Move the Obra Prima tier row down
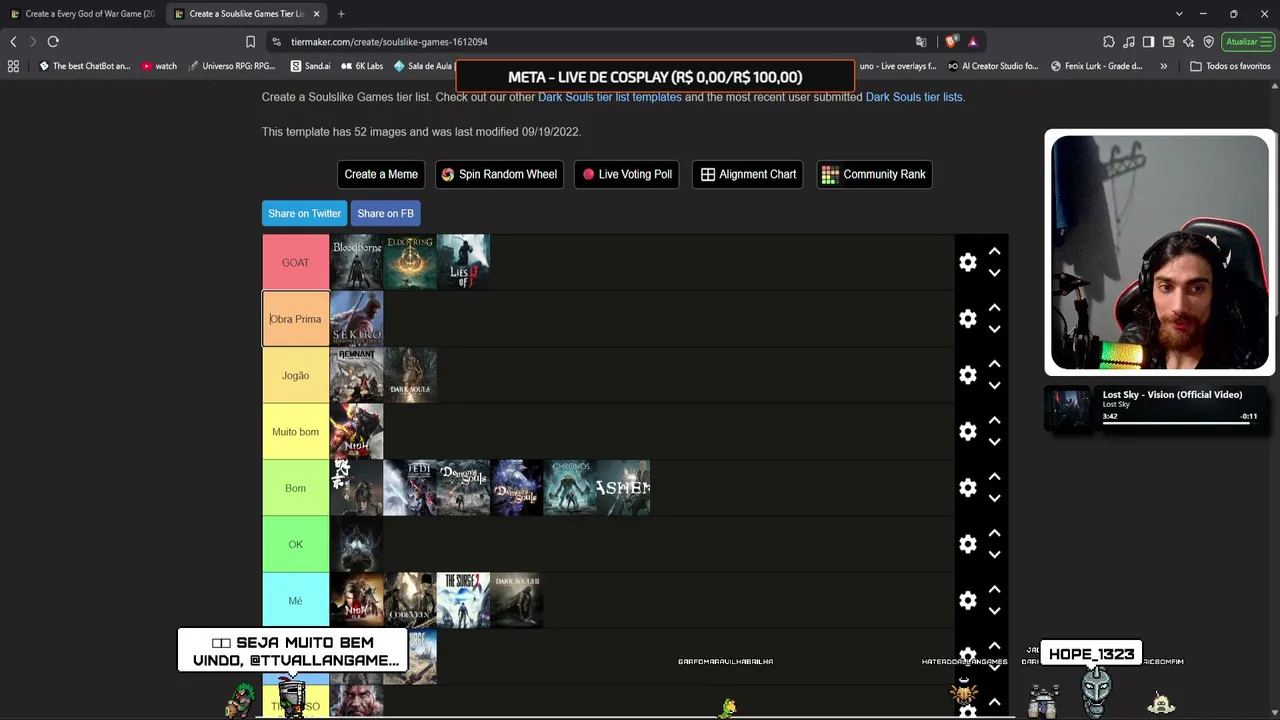1280x720 pixels. pos(994,329)
